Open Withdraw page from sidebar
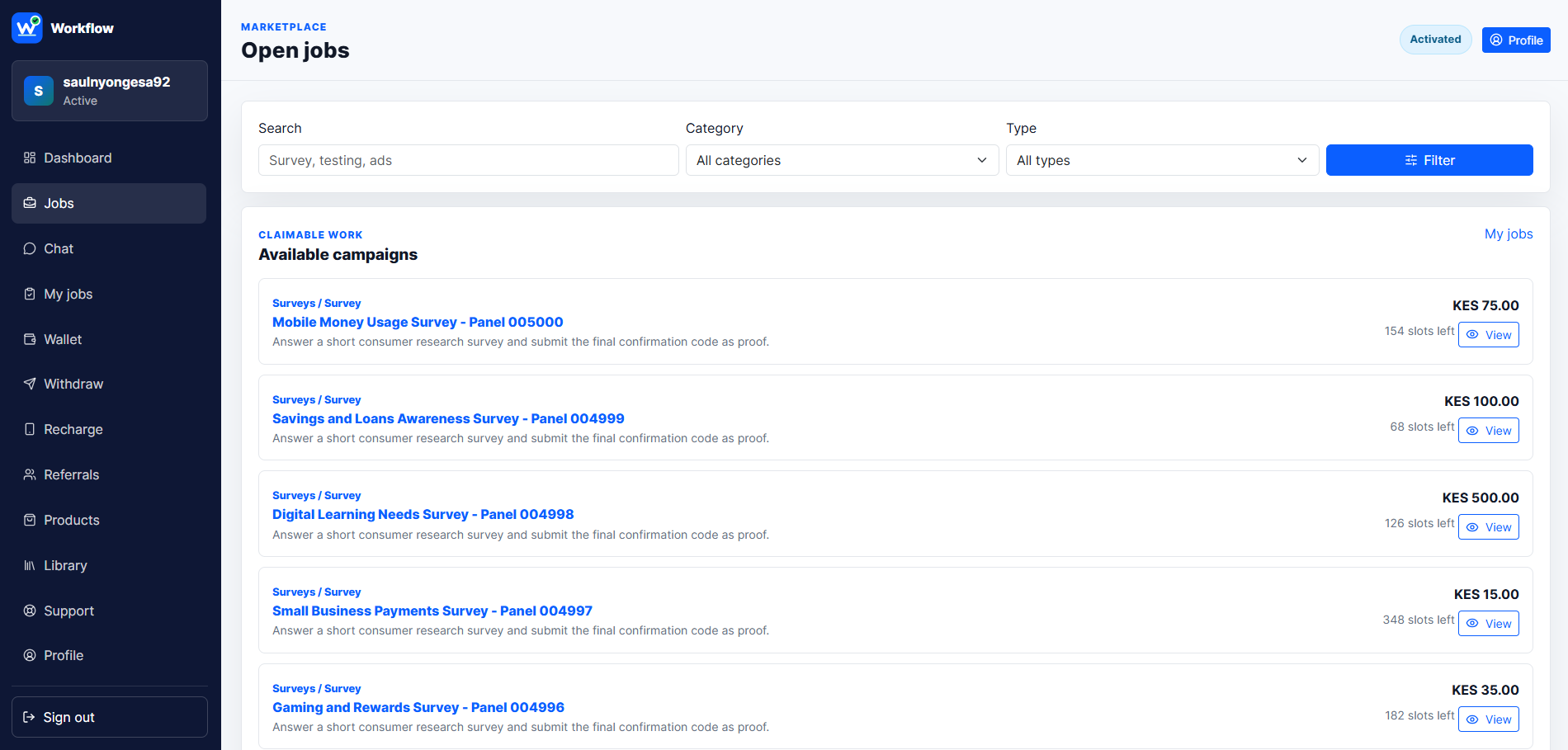 (109, 384)
